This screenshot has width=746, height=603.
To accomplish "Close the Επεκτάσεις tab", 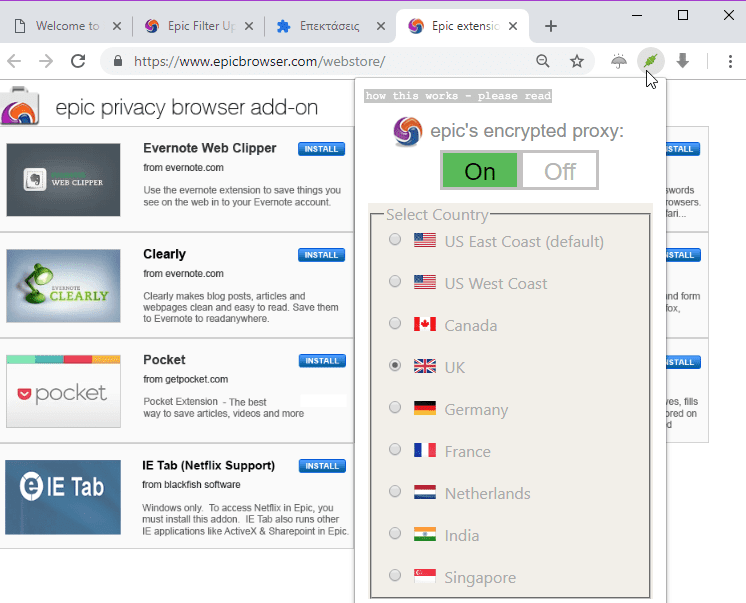I will [x=381, y=26].
